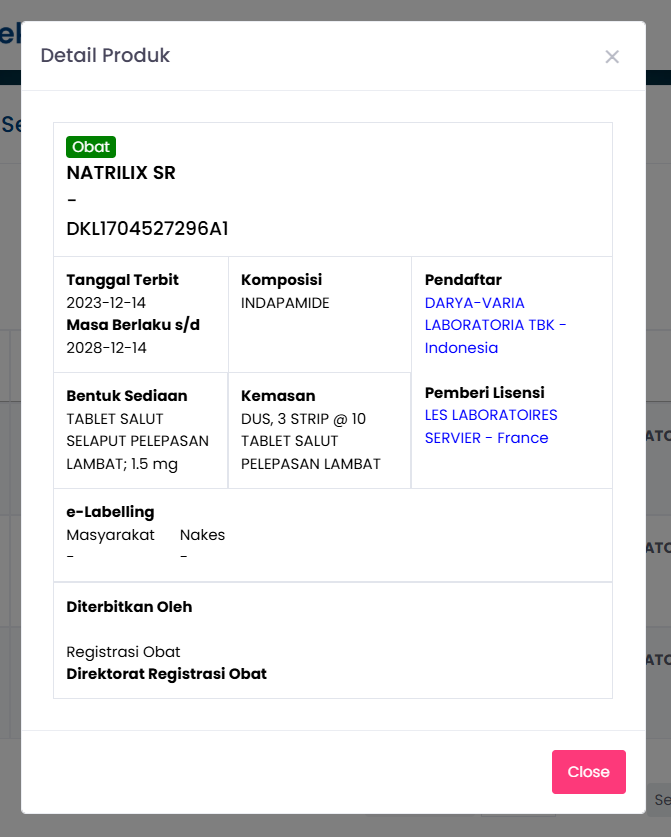Click the green Obat badge

click(x=91, y=147)
